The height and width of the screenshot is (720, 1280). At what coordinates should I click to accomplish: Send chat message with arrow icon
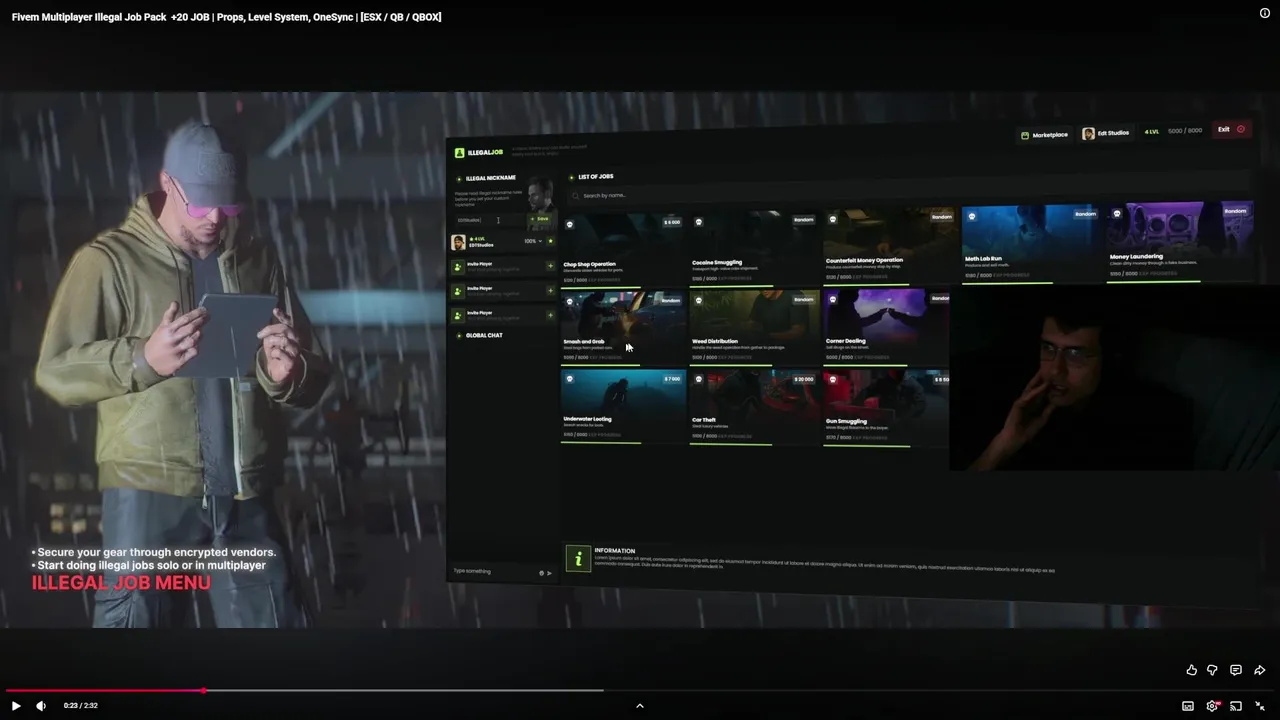(x=549, y=573)
